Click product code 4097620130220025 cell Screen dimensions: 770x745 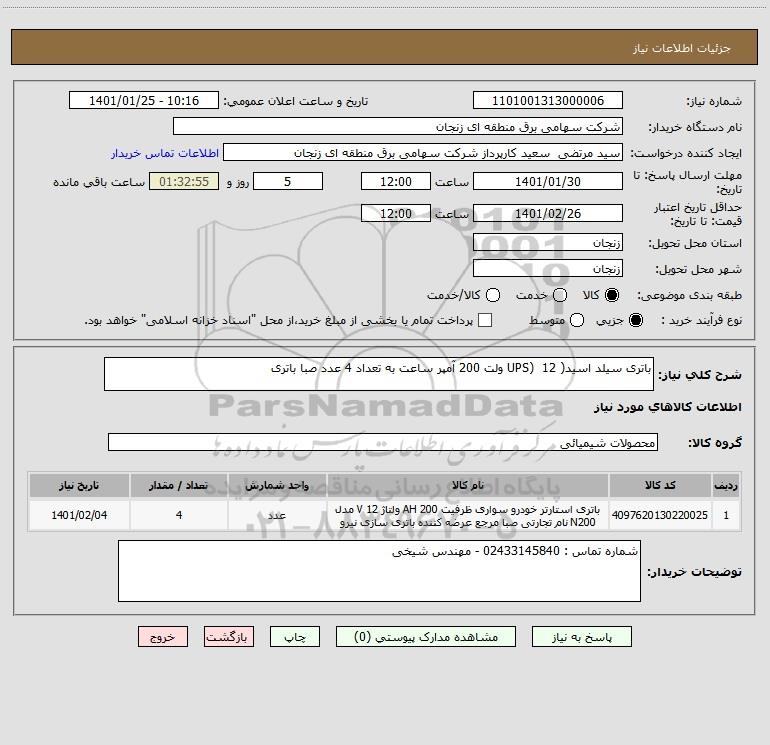pyautogui.click(x=660, y=515)
